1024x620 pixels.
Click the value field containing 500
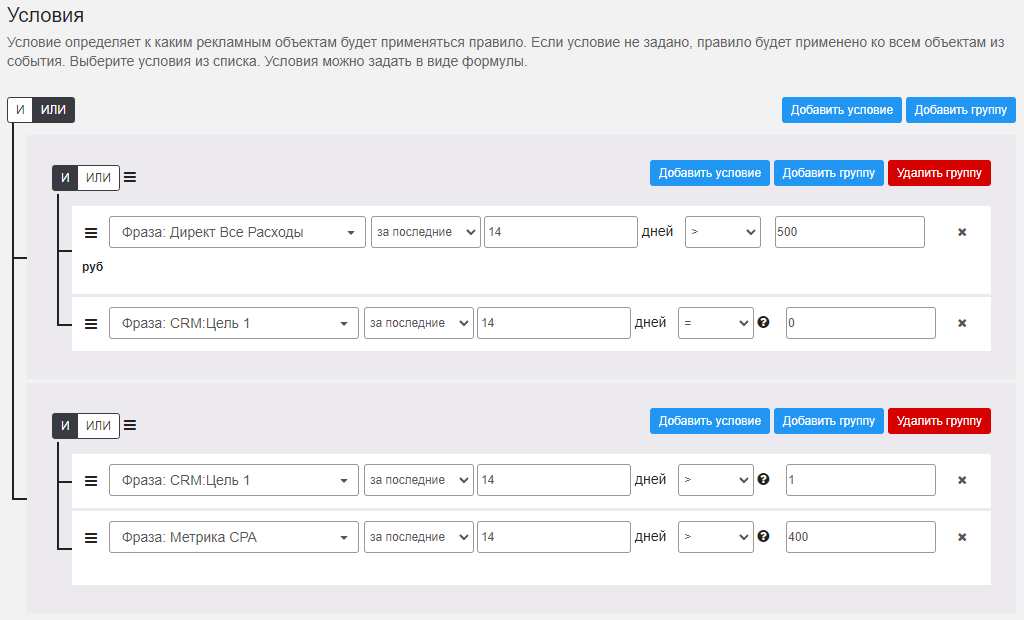click(x=849, y=232)
